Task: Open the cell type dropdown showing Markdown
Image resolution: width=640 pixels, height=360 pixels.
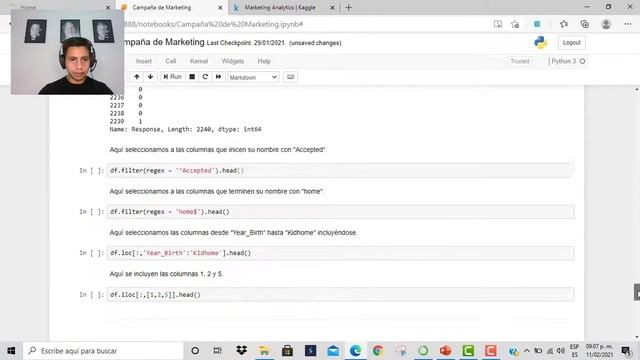Action: (253, 77)
